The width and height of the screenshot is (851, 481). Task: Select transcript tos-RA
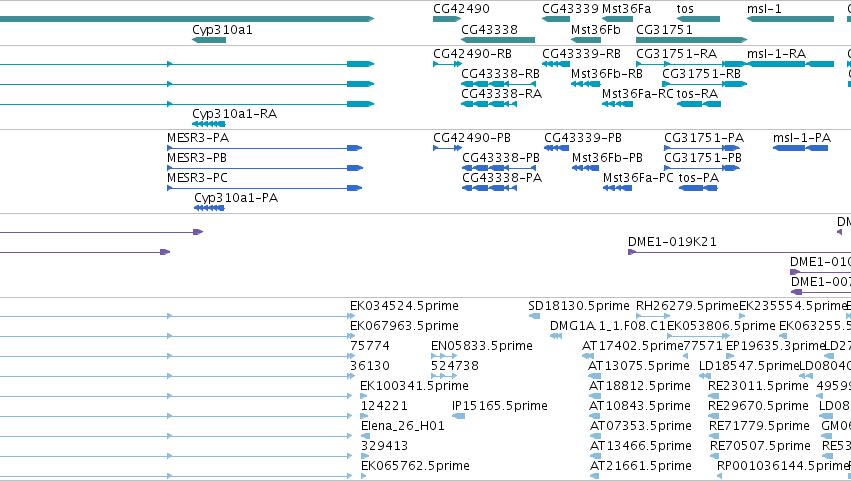click(697, 94)
